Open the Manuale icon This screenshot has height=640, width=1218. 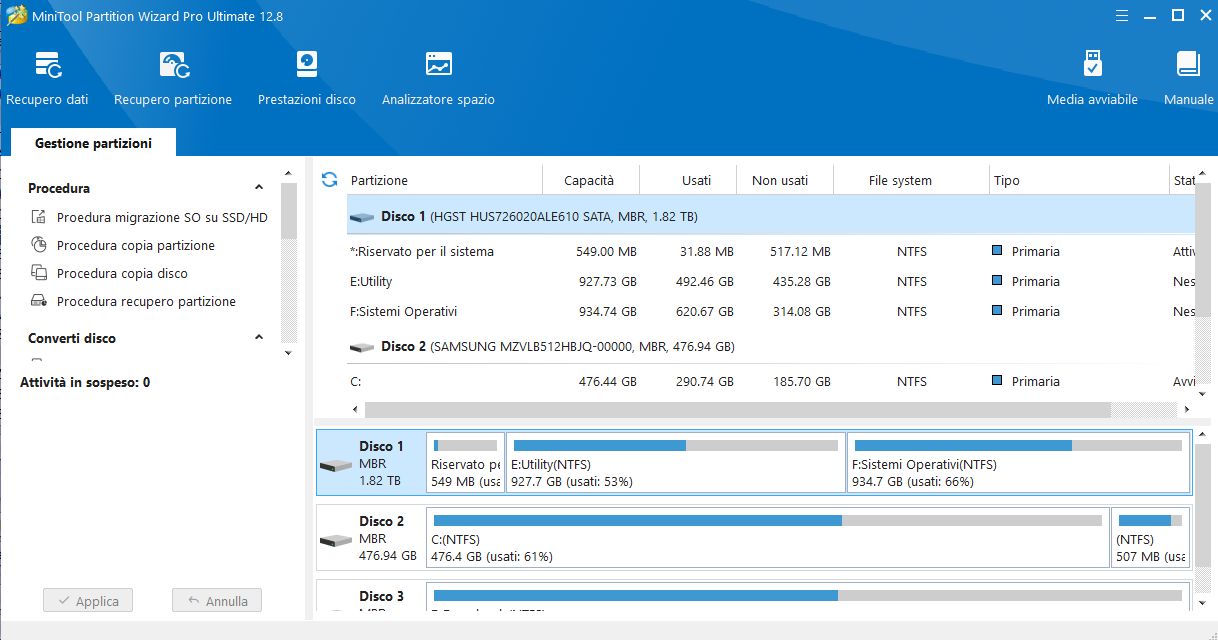point(1188,65)
